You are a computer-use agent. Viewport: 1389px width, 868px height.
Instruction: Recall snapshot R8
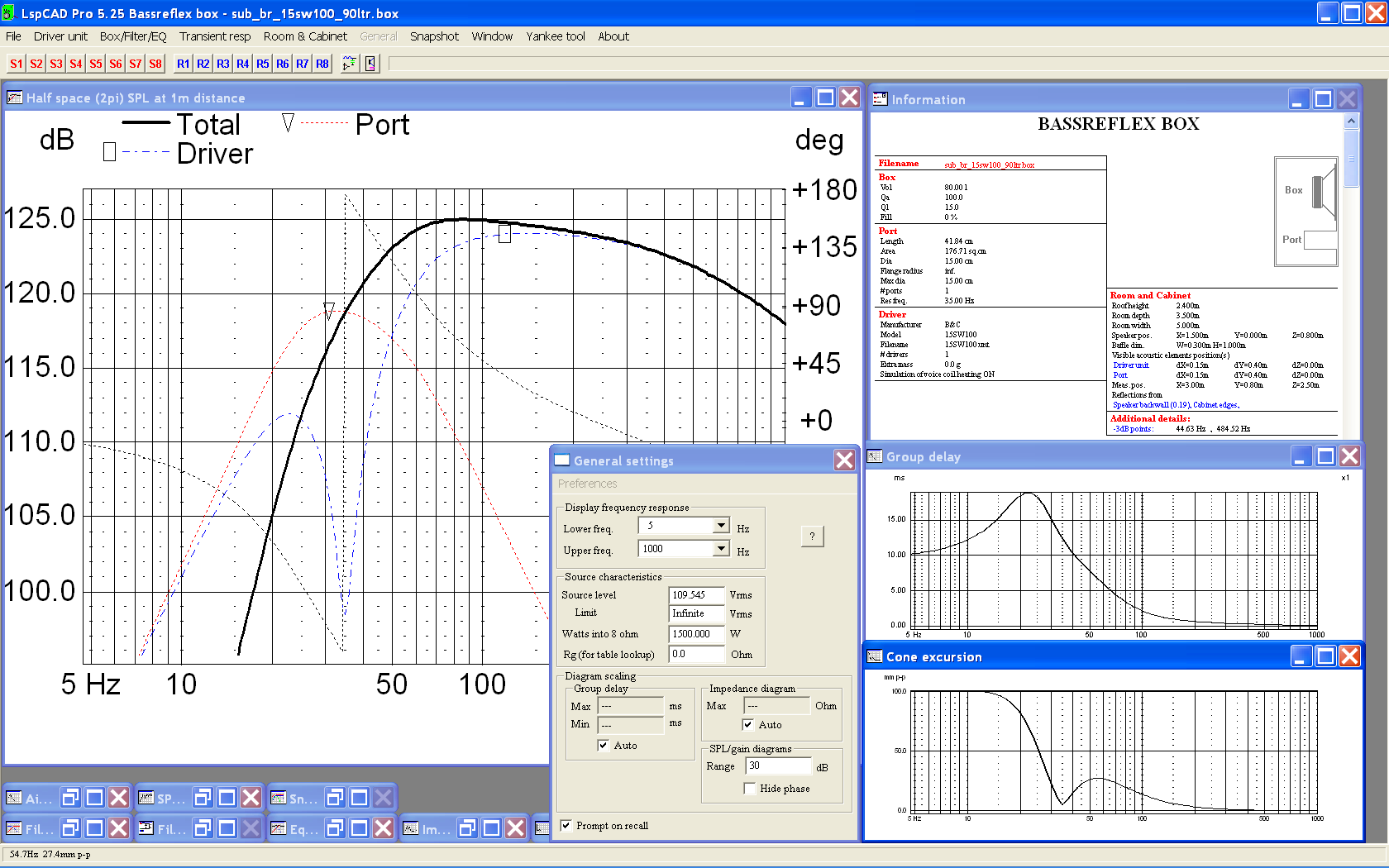point(322,64)
